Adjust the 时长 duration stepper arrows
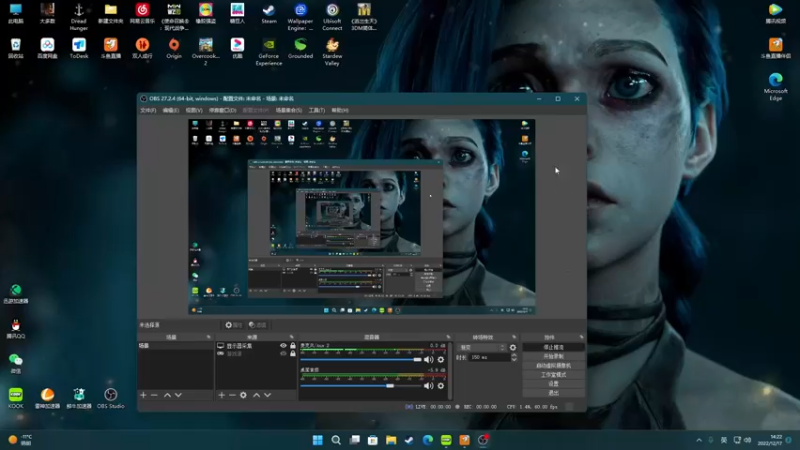The width and height of the screenshot is (800, 450). coord(514,357)
